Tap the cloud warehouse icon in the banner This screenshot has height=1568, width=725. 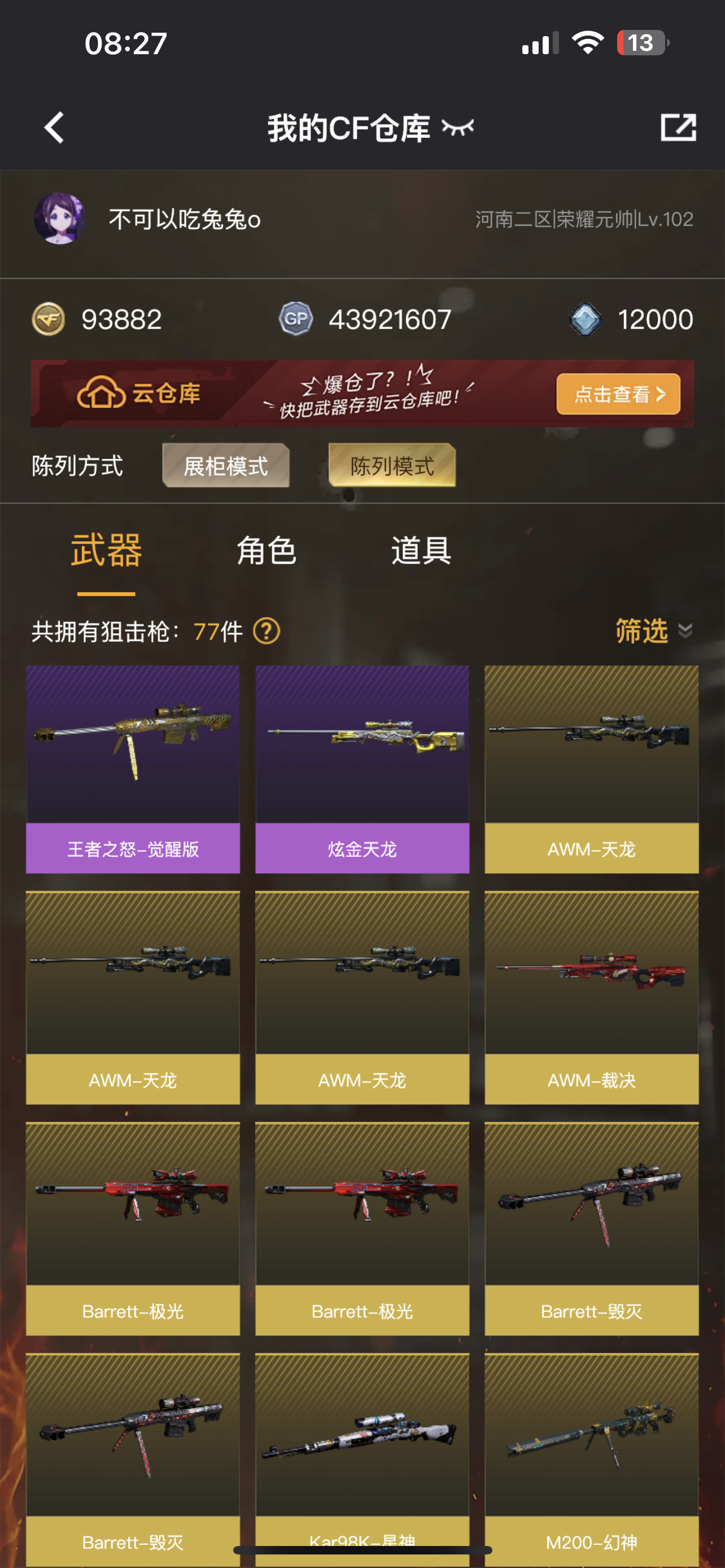(101, 393)
